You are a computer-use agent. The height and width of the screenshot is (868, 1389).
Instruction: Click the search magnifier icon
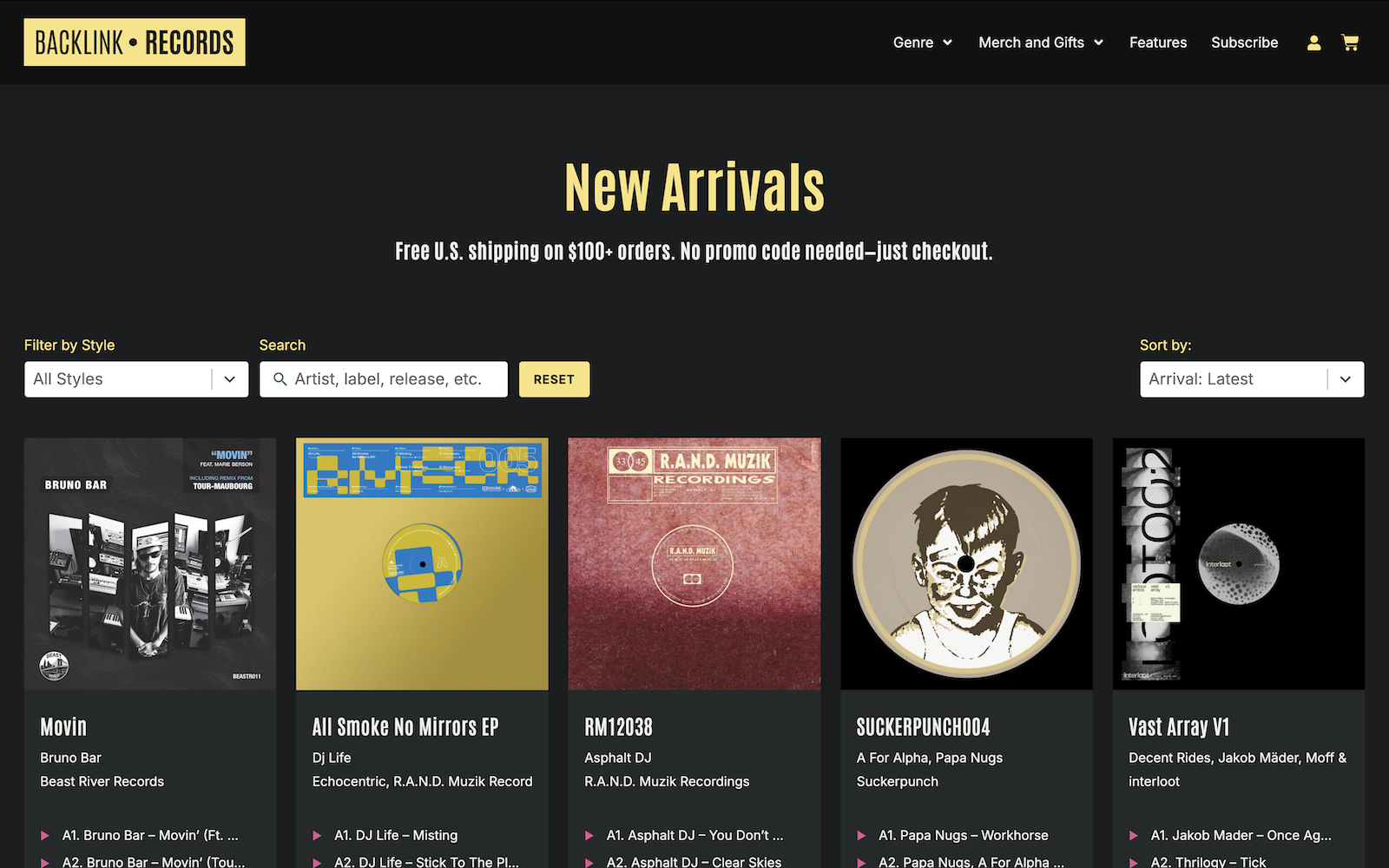click(x=280, y=379)
